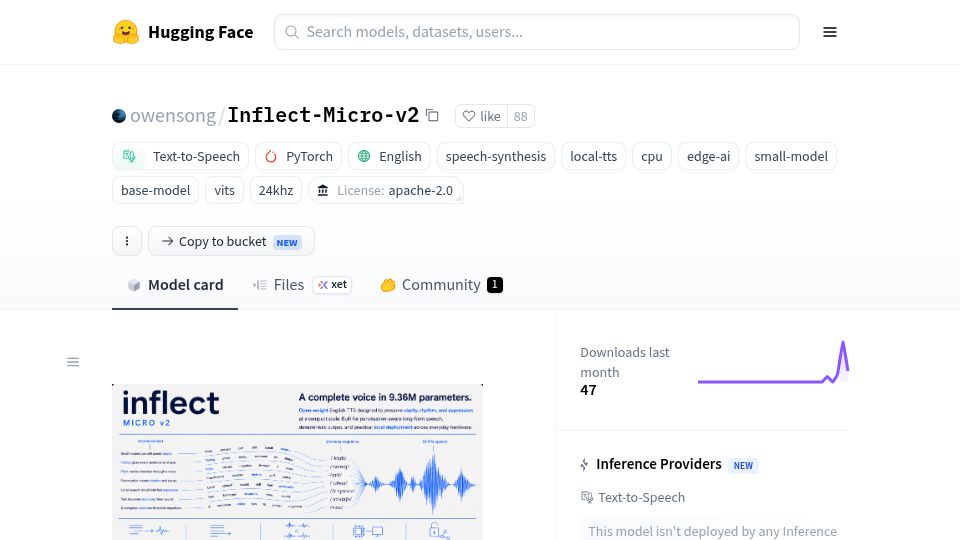The height and width of the screenshot is (540, 960).
Task: Open the local-tts tag
Action: [593, 156]
